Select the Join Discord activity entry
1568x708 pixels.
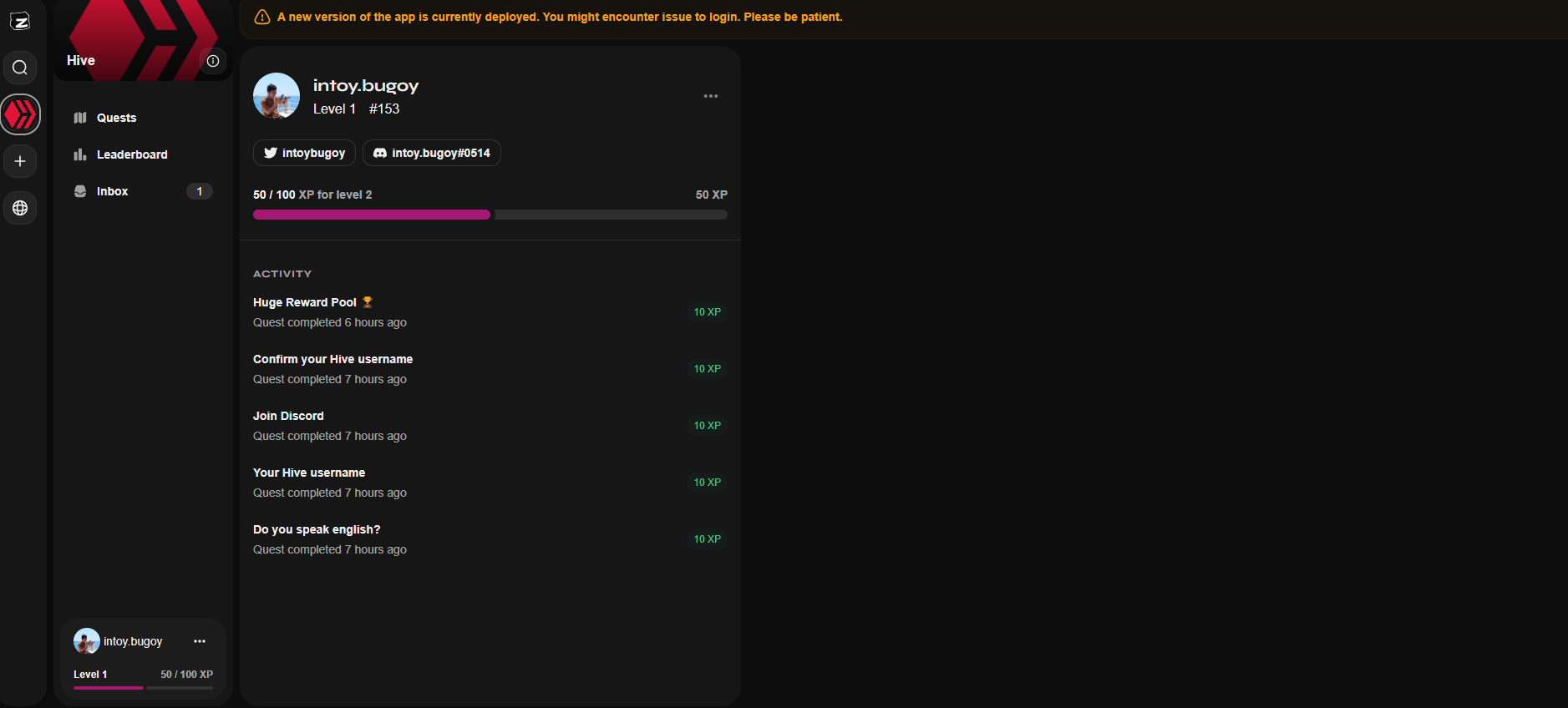coord(288,416)
